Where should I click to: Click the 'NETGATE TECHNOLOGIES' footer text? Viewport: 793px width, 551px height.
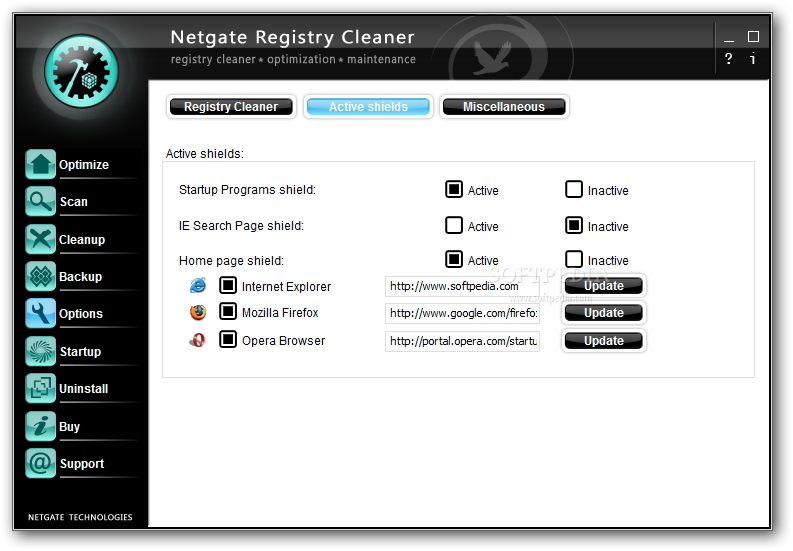80,517
